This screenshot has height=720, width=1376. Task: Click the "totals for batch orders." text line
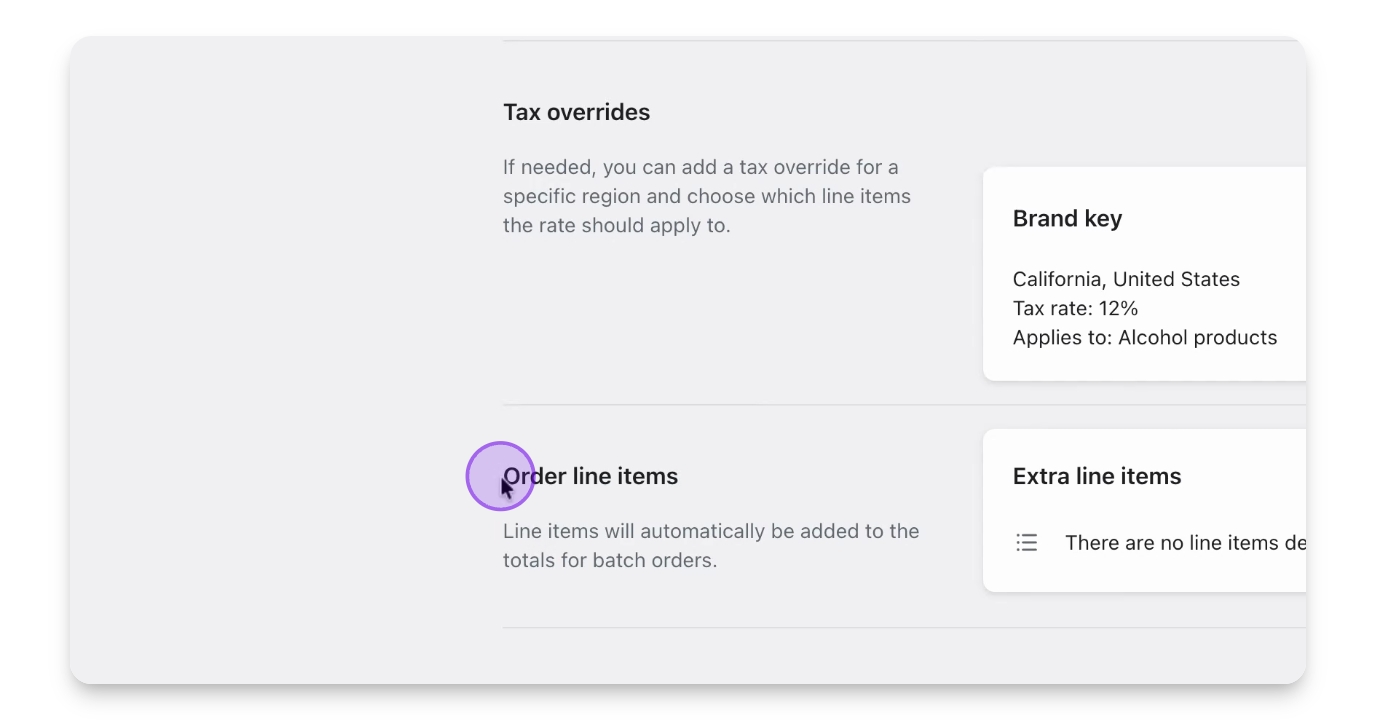tap(609, 561)
